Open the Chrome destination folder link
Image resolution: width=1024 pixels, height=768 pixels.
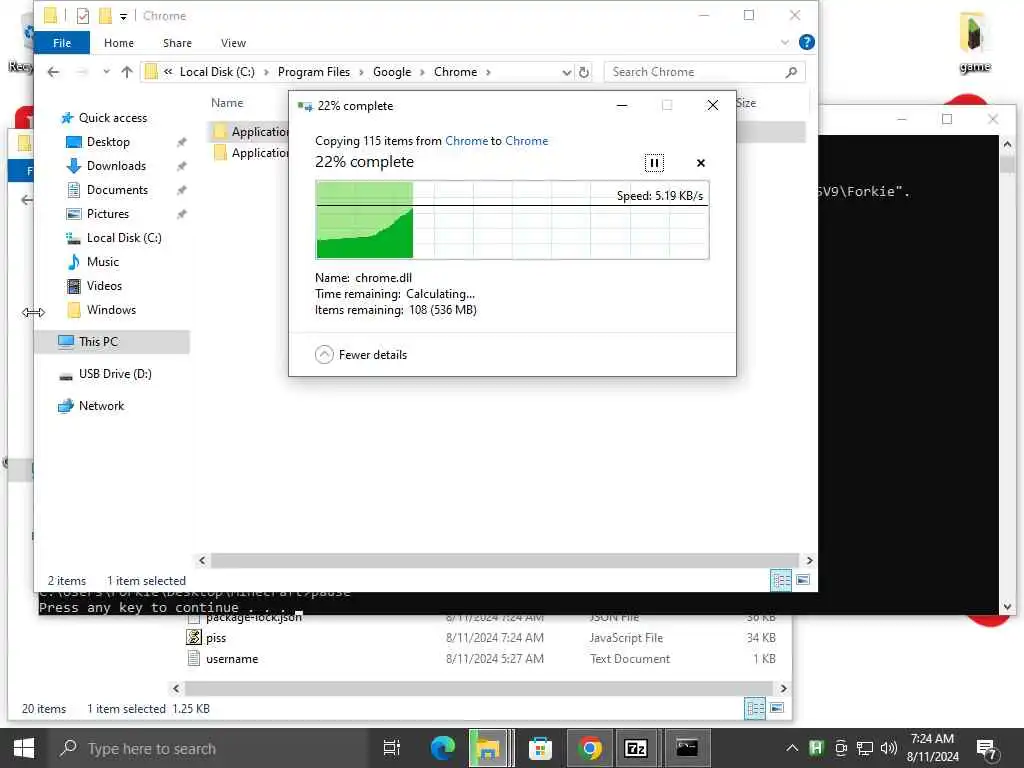(526, 141)
